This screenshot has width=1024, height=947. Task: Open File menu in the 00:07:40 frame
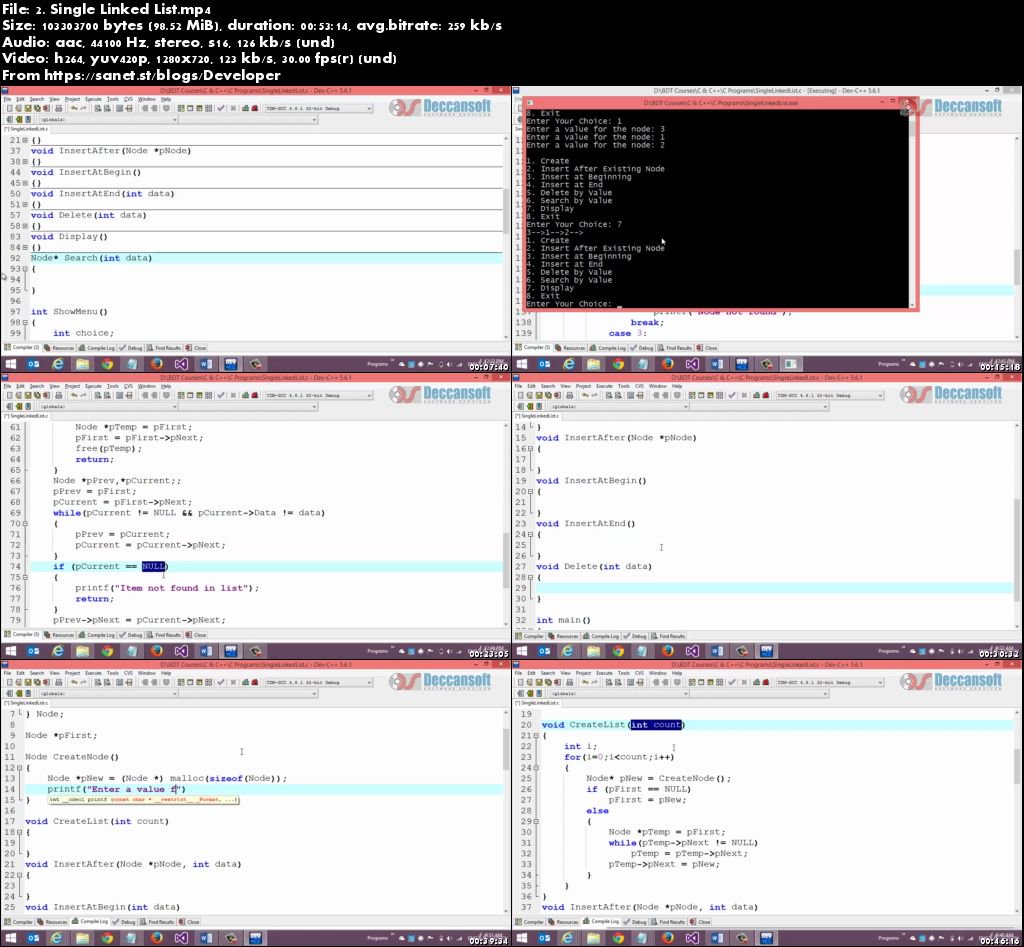point(8,99)
